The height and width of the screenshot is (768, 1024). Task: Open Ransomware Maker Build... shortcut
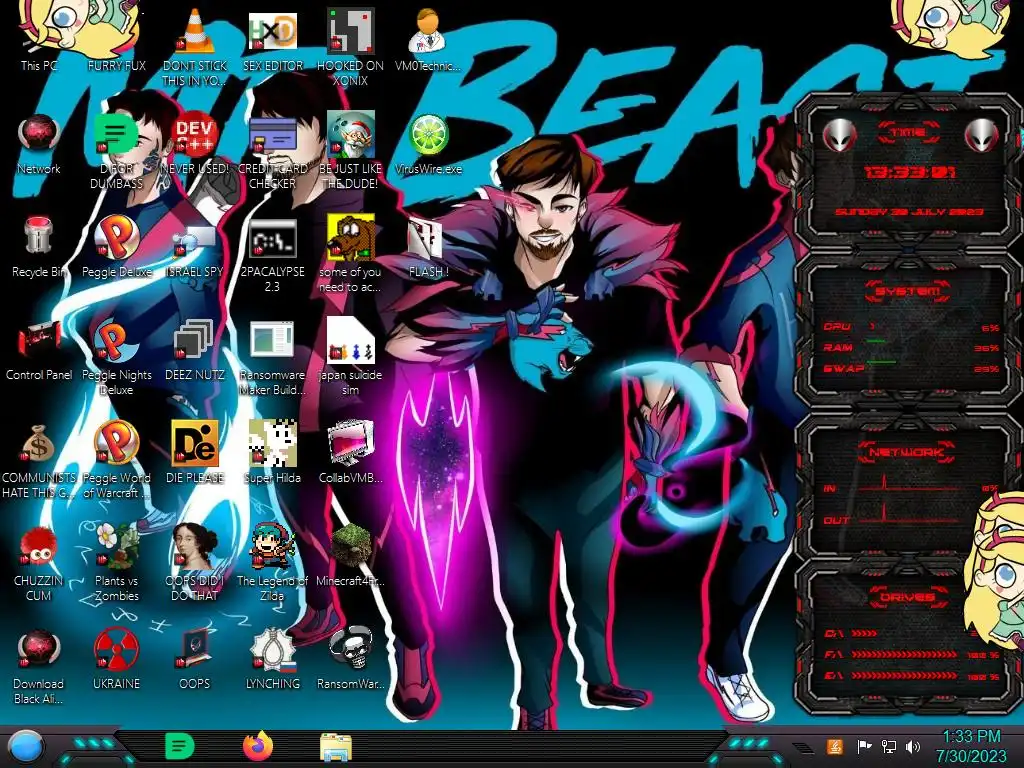click(272, 340)
